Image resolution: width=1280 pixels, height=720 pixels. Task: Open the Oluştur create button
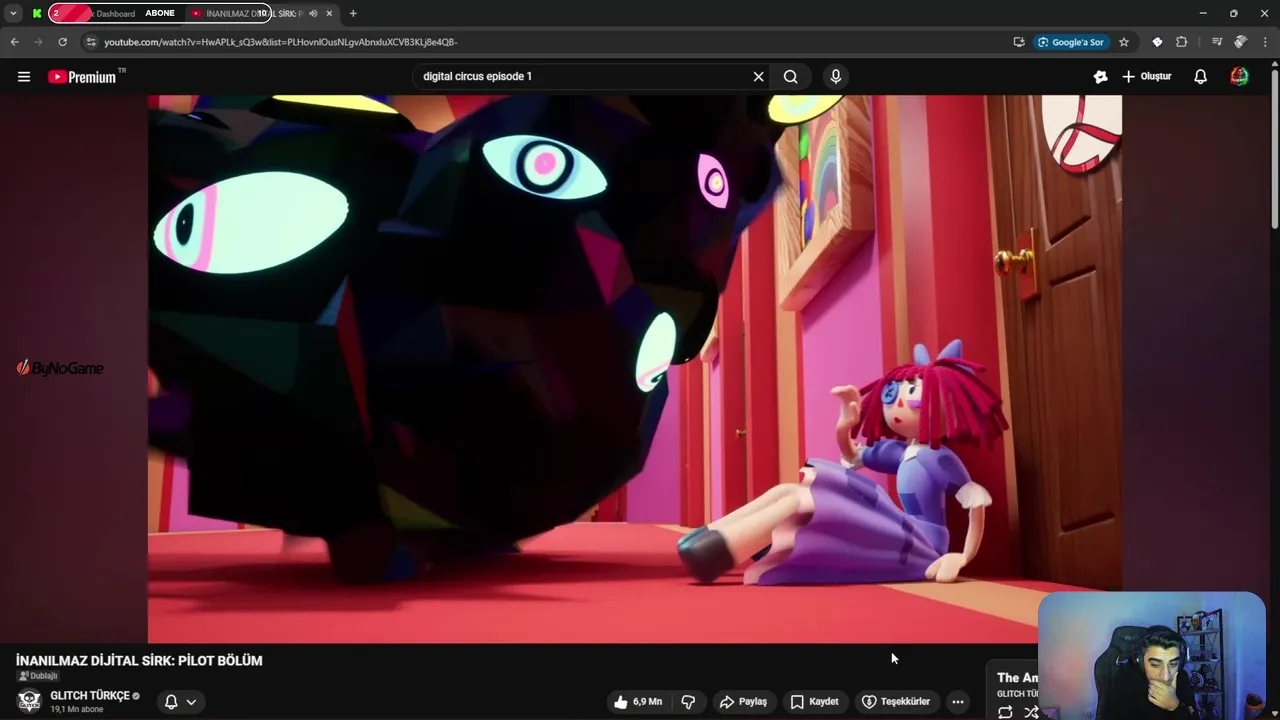coord(1147,76)
